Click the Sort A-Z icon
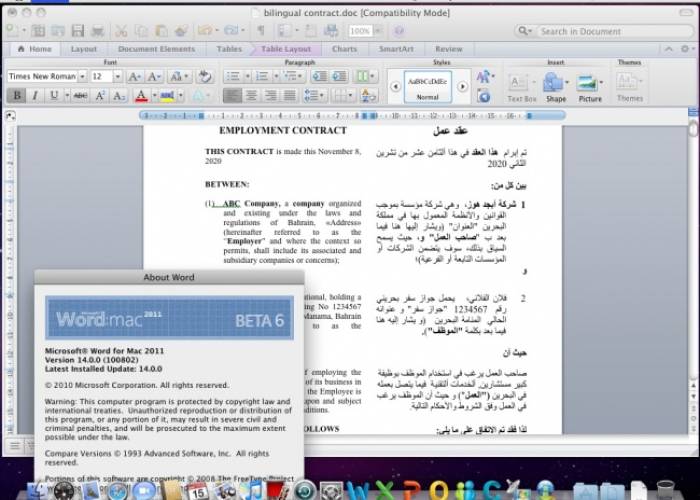Image resolution: width=700 pixels, height=500 pixels. pyautogui.click(x=369, y=96)
